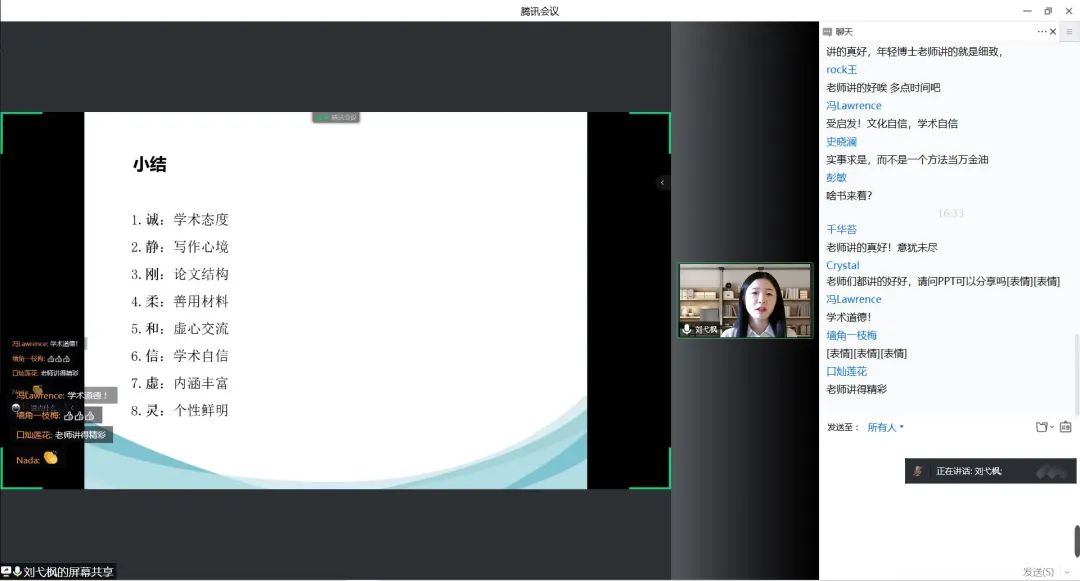Click the screen share icon at bottom-left
This screenshot has width=1080, height=581.
click(7, 572)
